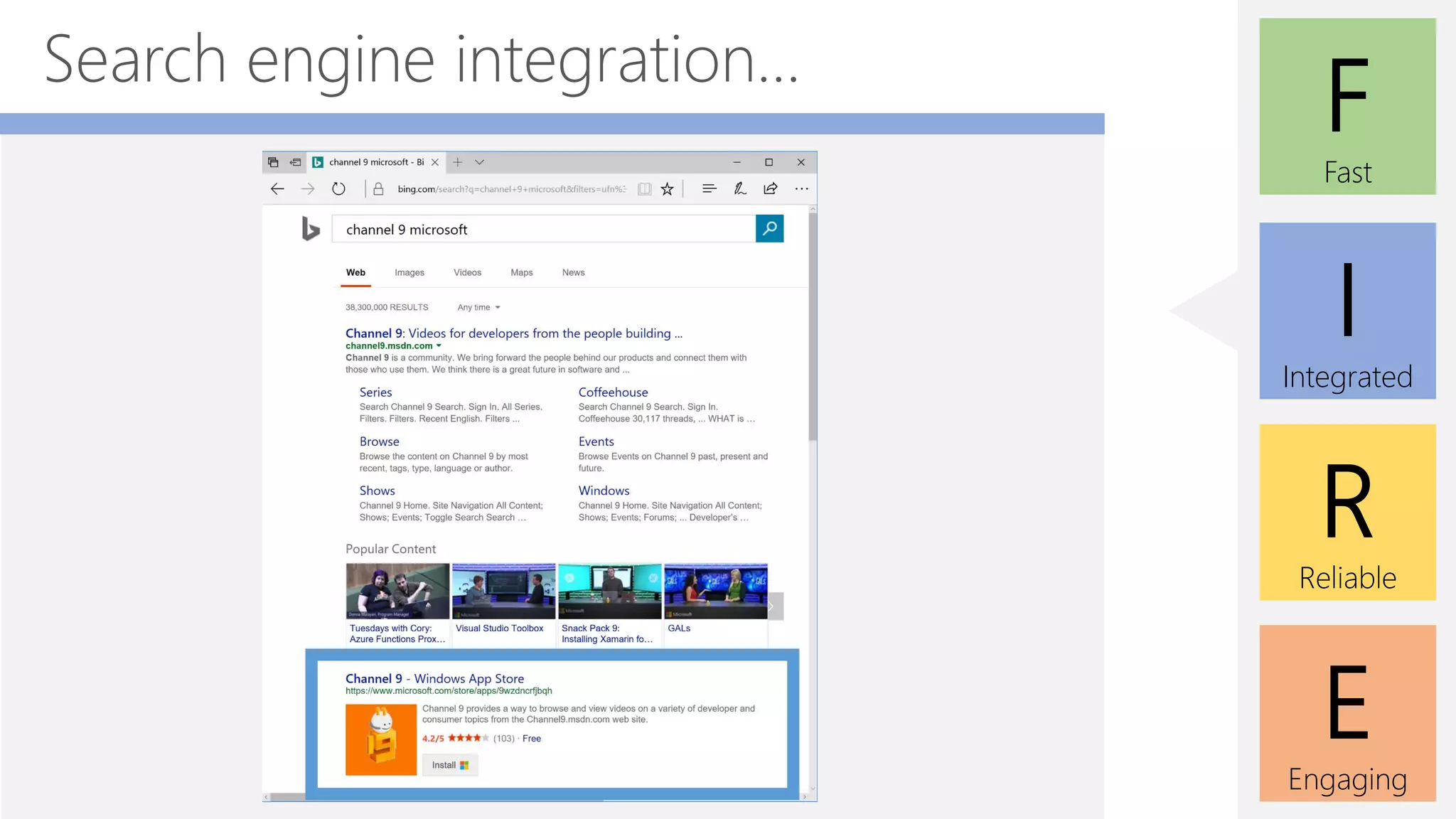Click the 4.2/5 star rating

point(455,738)
